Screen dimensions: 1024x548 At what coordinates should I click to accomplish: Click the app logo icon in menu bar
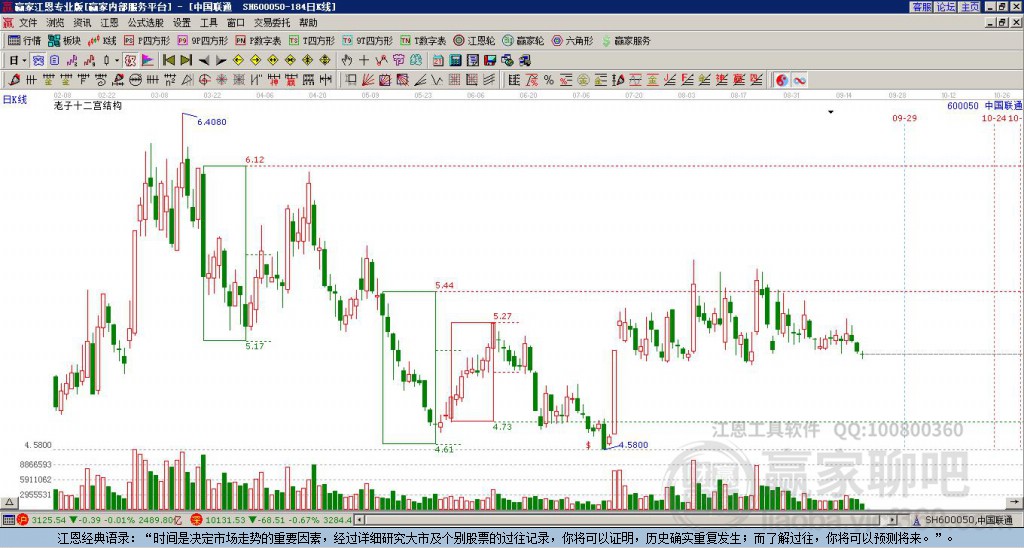tap(8, 23)
